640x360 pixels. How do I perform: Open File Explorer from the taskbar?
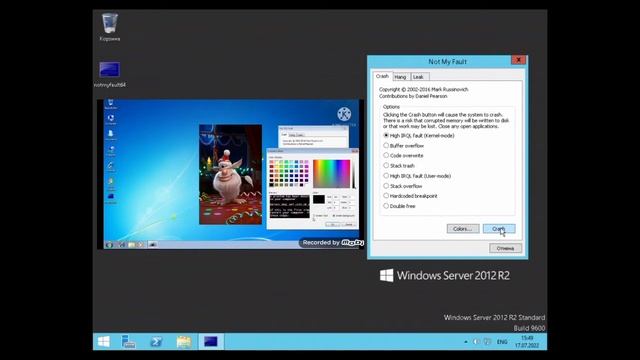click(x=184, y=342)
